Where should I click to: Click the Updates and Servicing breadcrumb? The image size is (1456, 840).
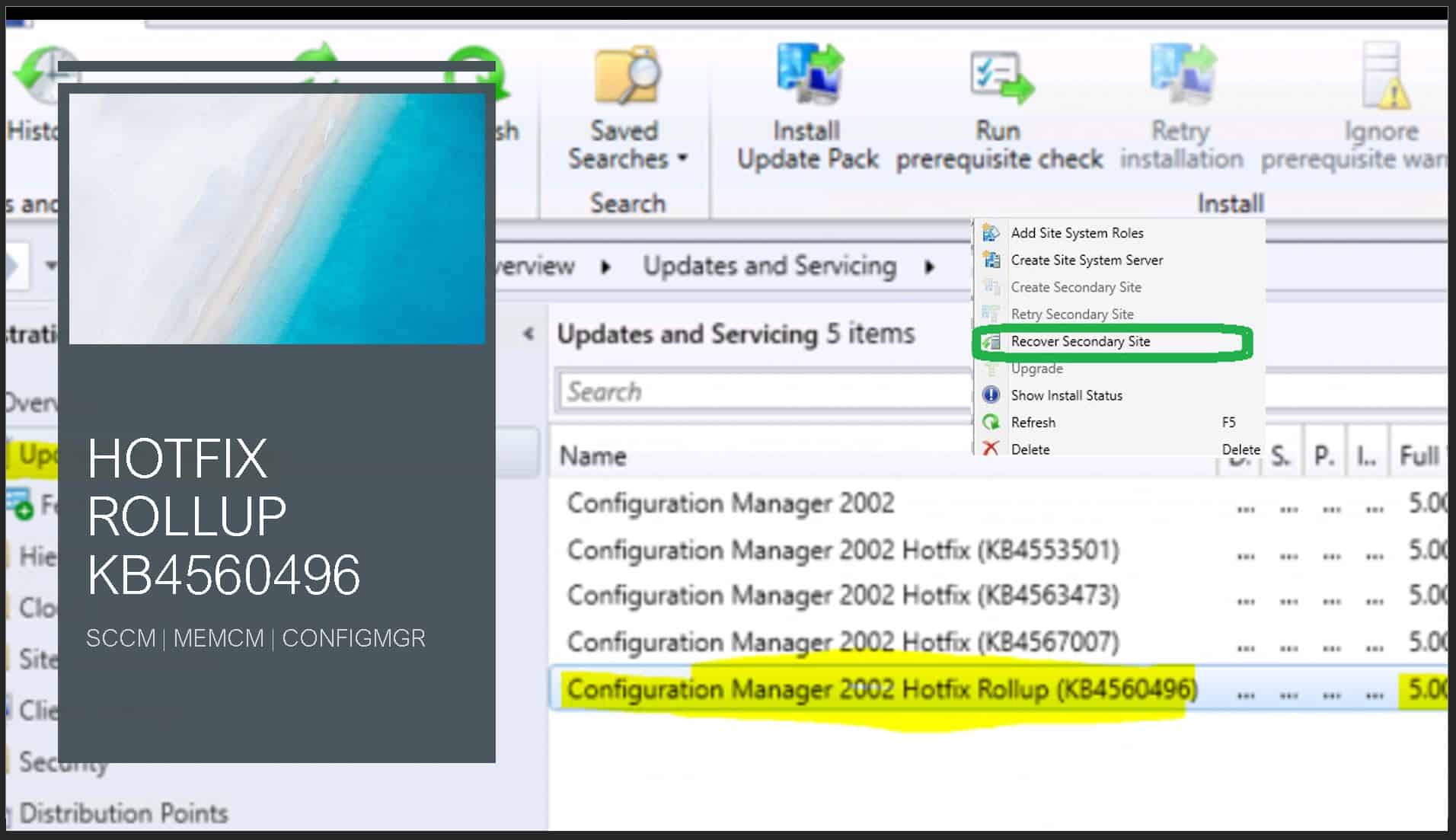point(769,266)
